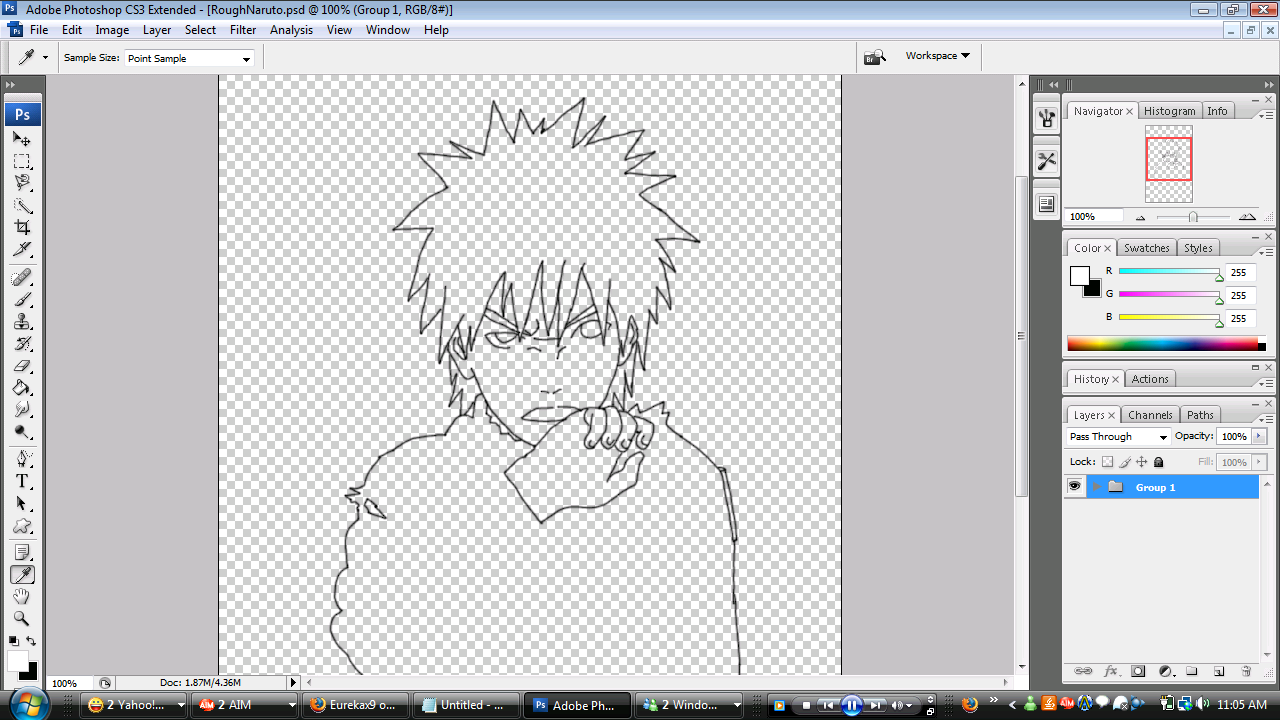
Task: Open the Analysis menu
Action: tap(291, 30)
